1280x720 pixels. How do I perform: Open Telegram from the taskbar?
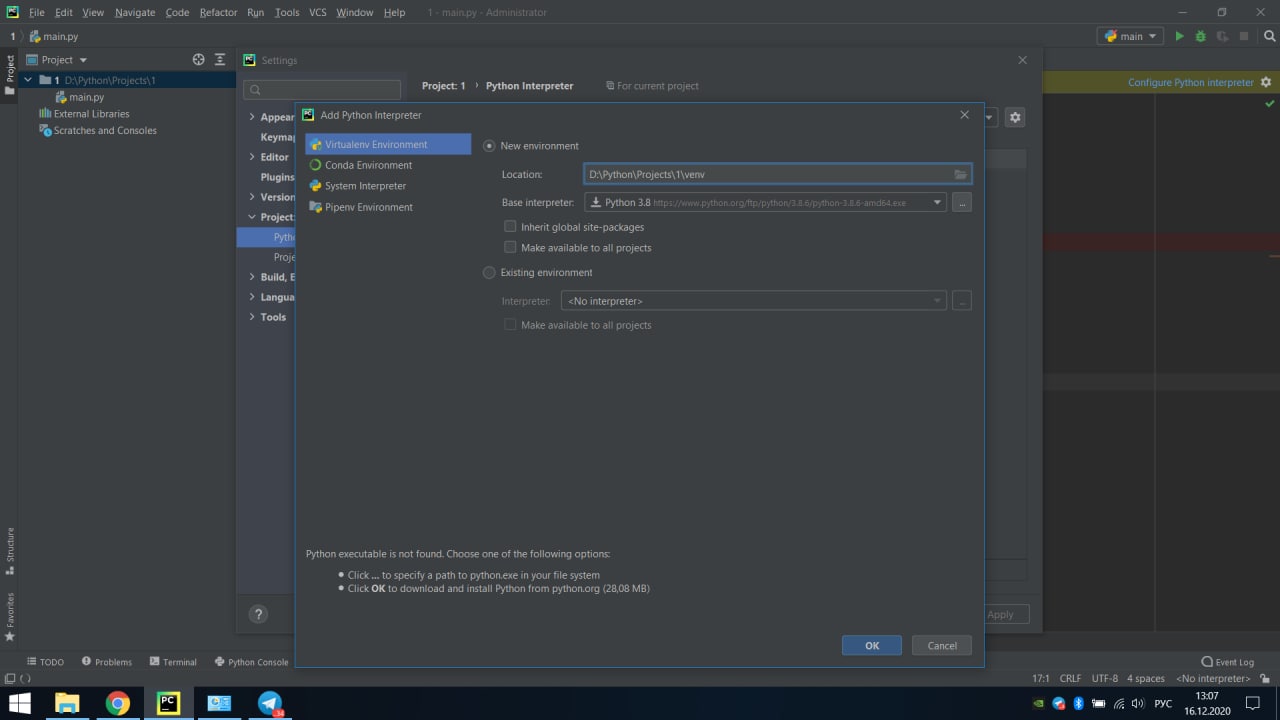[x=270, y=703]
